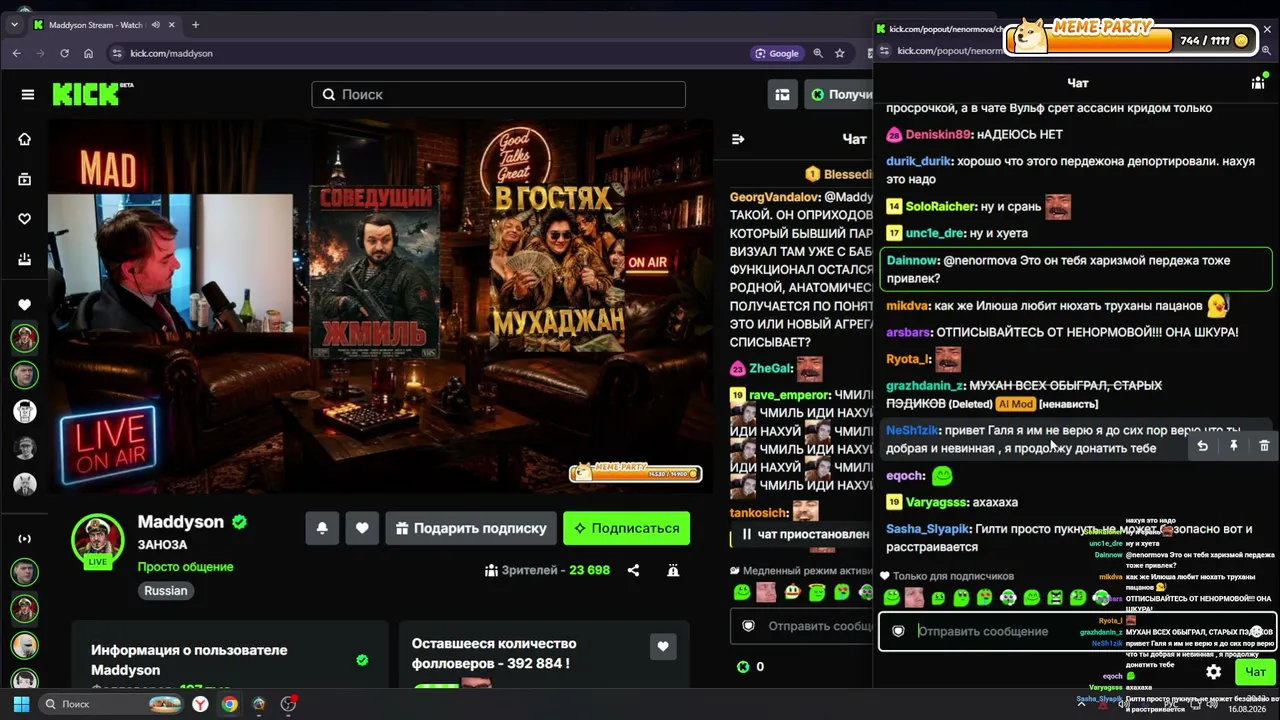The width and height of the screenshot is (1280, 720).
Task: Open SoloRaicher username in popout chat
Action: [x=940, y=206]
